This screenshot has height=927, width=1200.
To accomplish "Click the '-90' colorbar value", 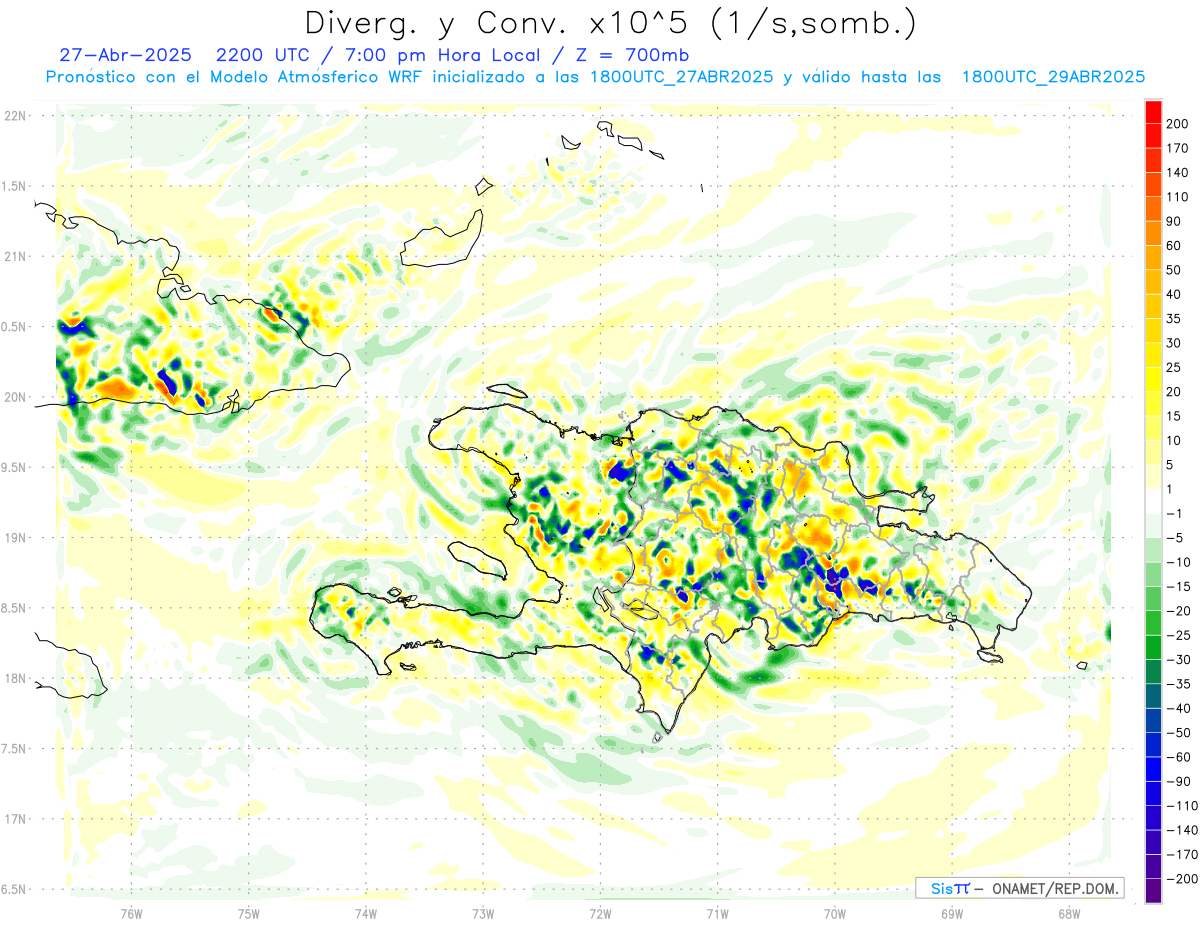I will pos(1179,781).
